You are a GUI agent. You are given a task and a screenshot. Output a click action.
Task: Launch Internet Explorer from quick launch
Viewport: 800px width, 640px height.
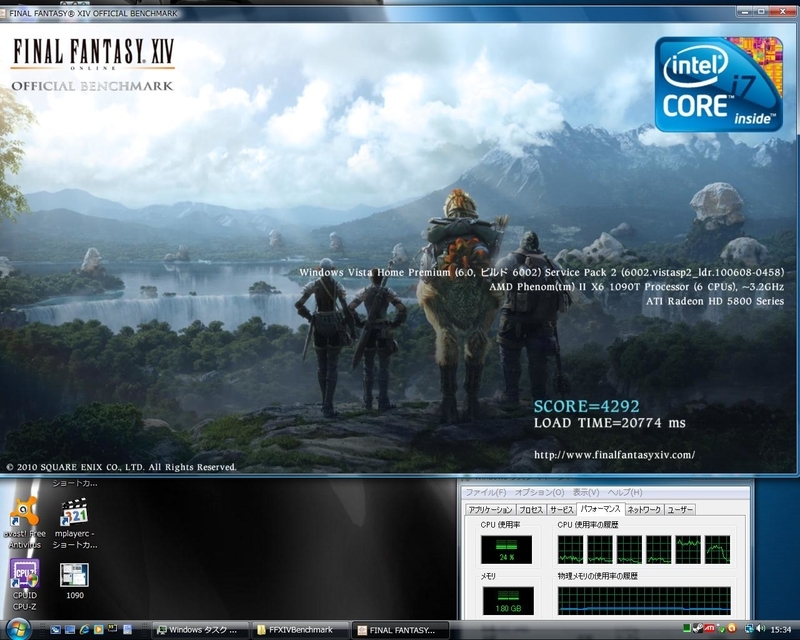pyautogui.click(x=85, y=629)
